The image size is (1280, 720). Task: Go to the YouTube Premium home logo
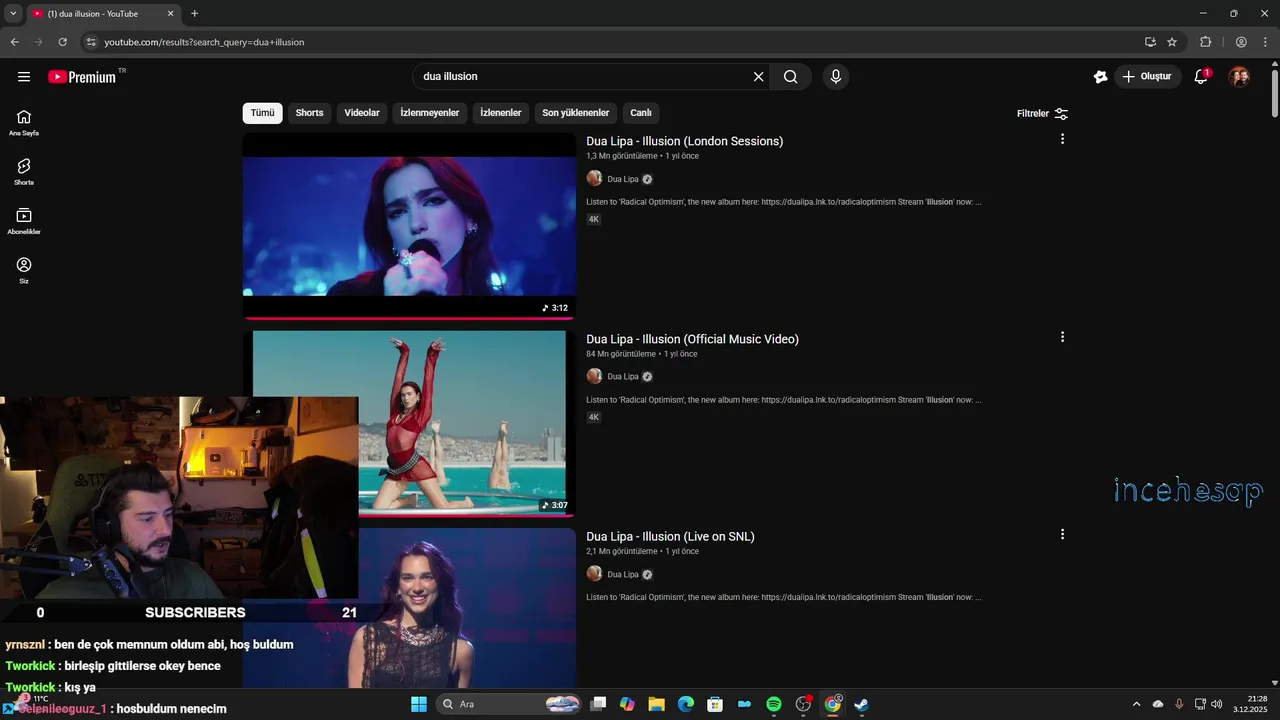coord(83,77)
